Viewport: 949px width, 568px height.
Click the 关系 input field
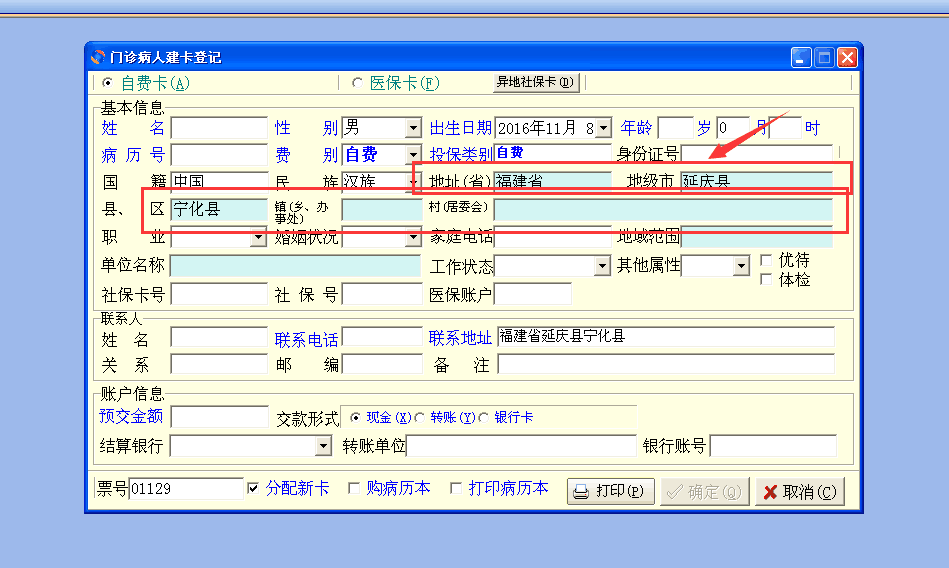(x=219, y=364)
